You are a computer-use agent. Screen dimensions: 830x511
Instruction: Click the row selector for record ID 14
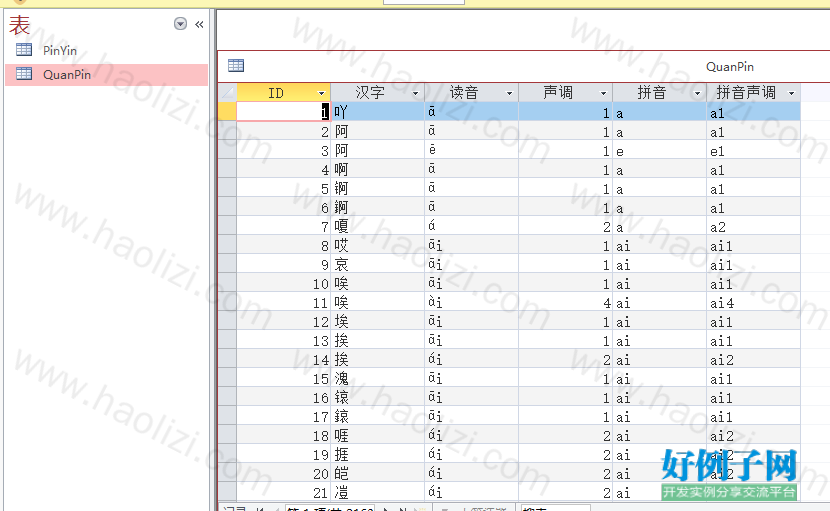pyautogui.click(x=228, y=360)
